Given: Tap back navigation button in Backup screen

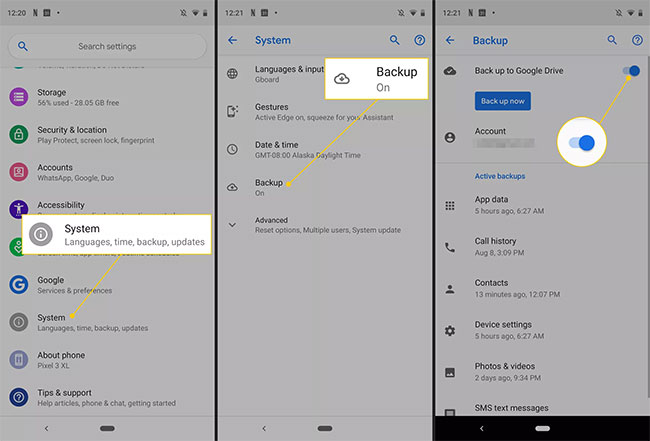Looking at the screenshot, I should [482, 428].
